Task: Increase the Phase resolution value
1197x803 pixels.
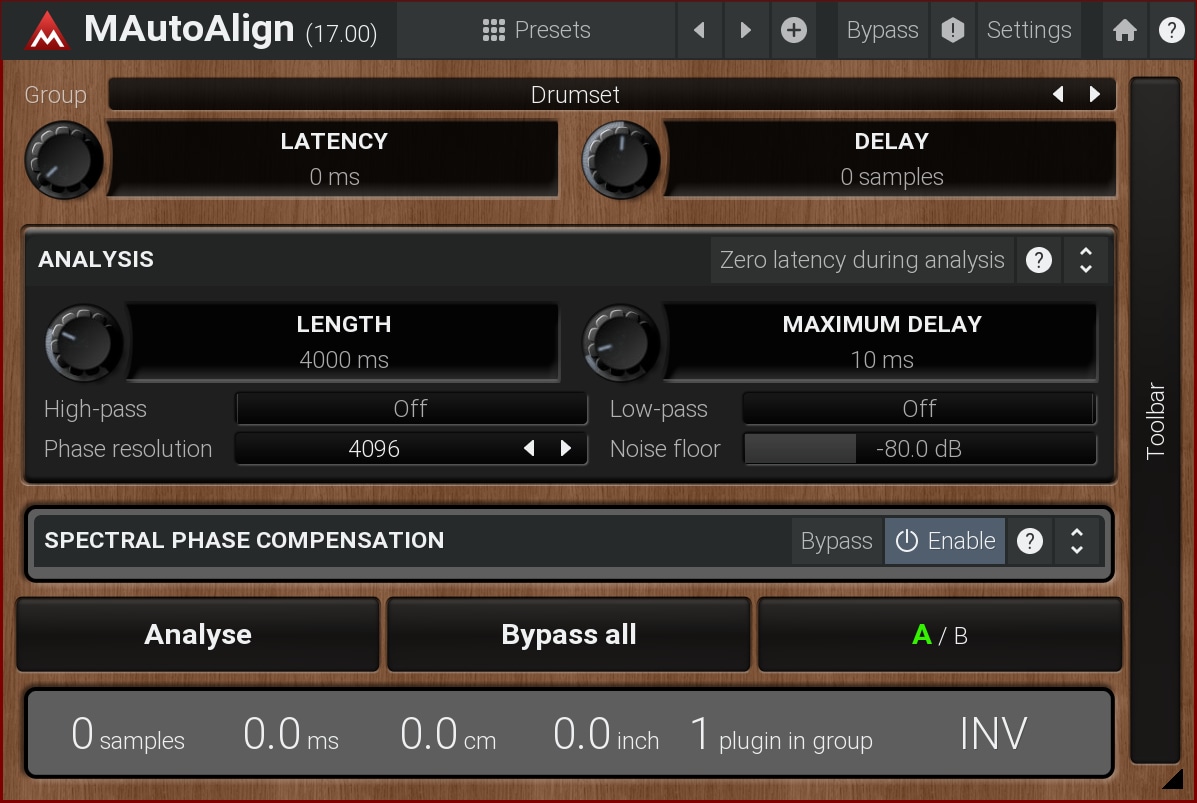Action: point(566,449)
